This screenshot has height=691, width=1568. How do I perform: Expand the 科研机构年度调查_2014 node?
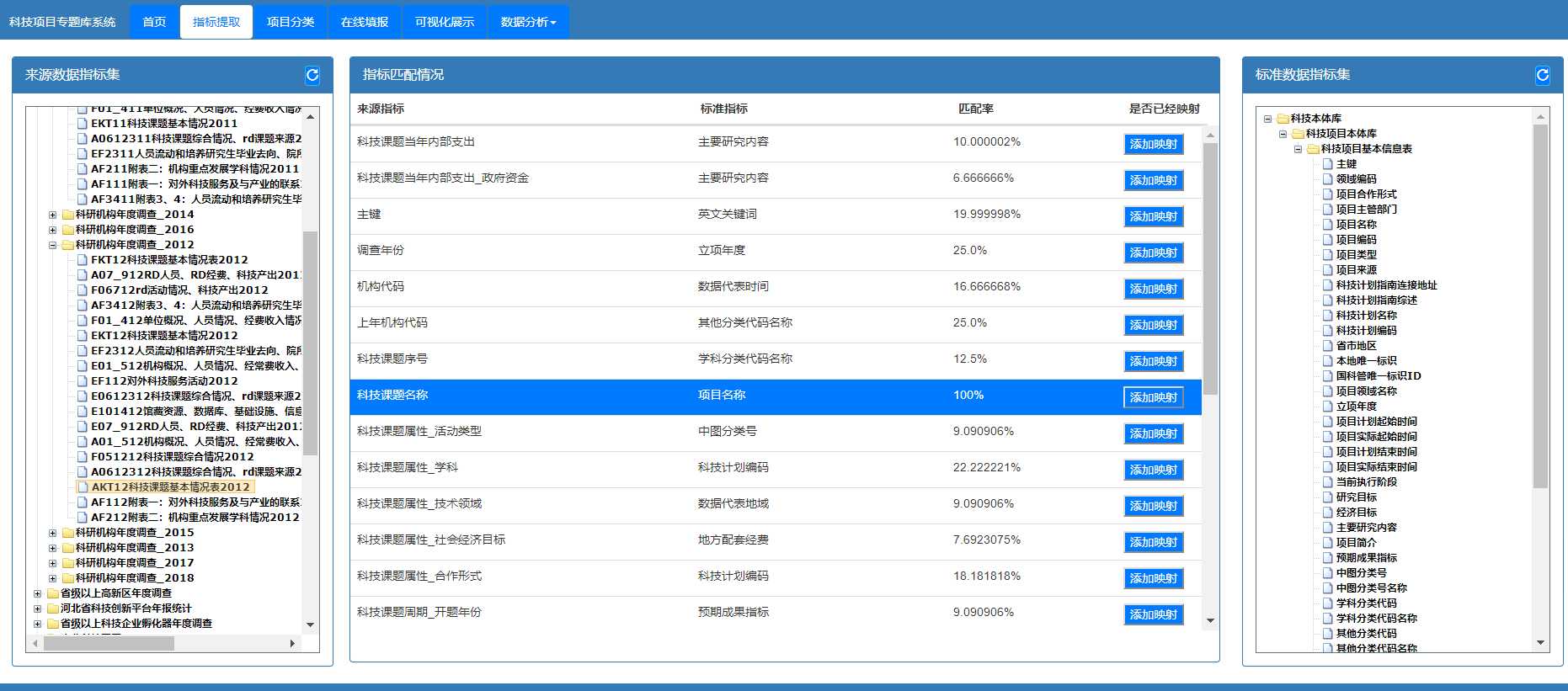(x=52, y=215)
